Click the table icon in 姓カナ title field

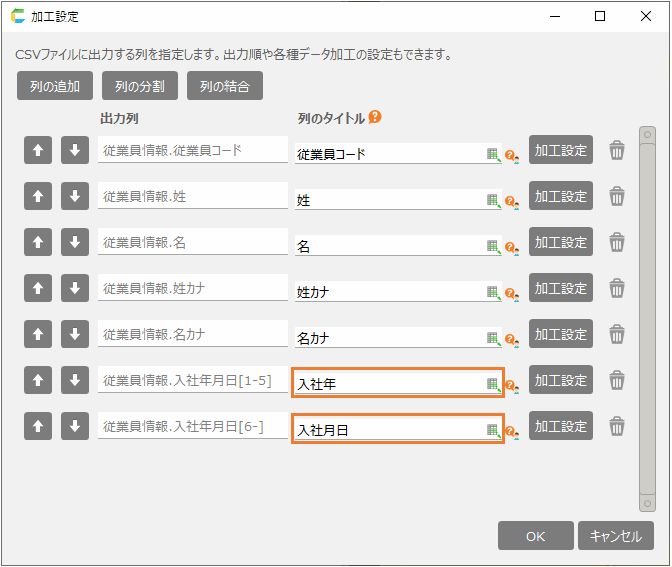(492, 292)
